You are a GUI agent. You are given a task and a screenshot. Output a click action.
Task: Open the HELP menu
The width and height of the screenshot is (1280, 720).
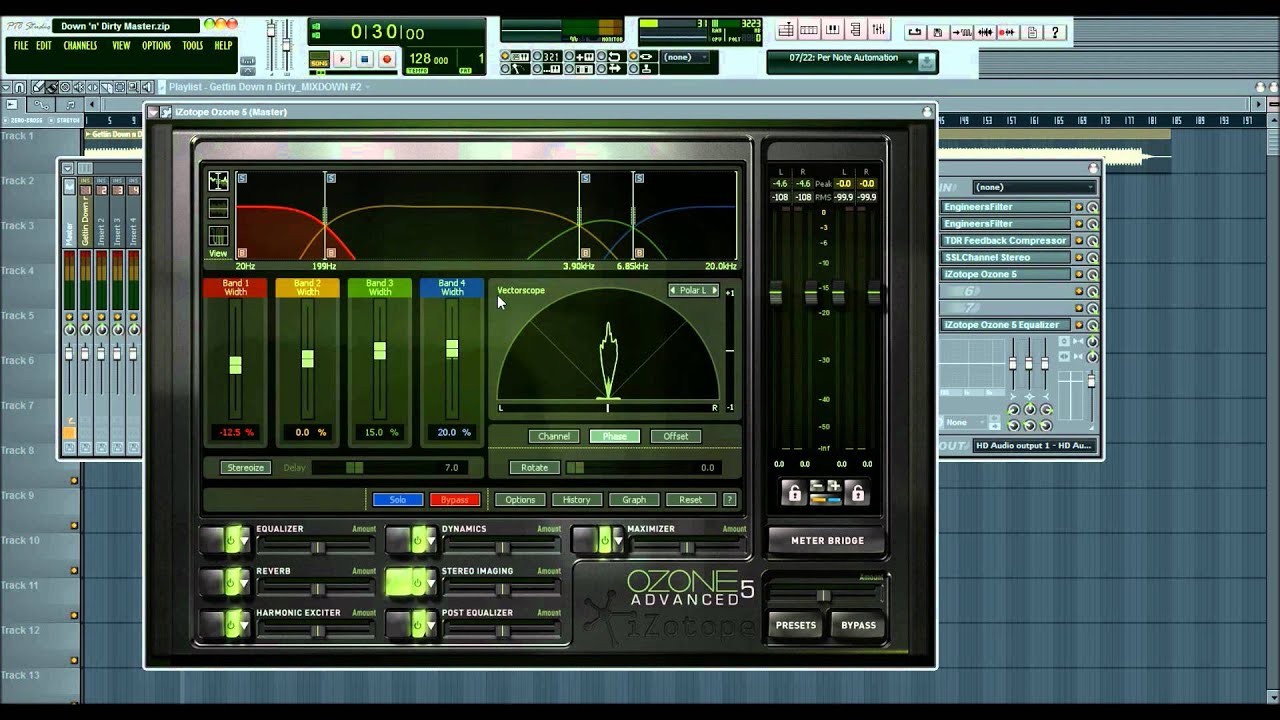(223, 46)
